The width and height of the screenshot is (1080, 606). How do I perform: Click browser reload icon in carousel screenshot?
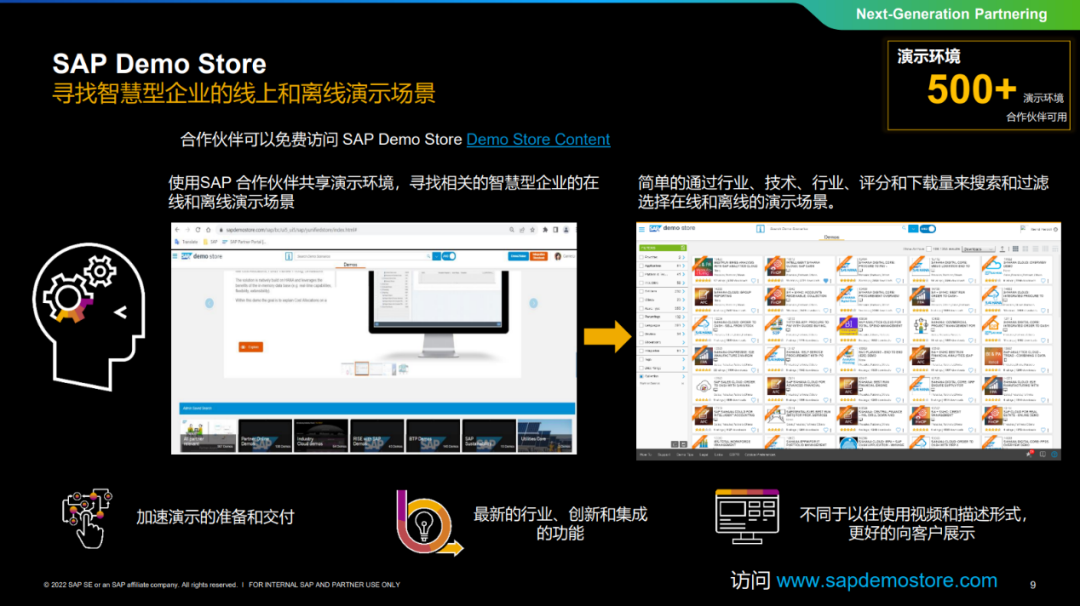[198, 230]
